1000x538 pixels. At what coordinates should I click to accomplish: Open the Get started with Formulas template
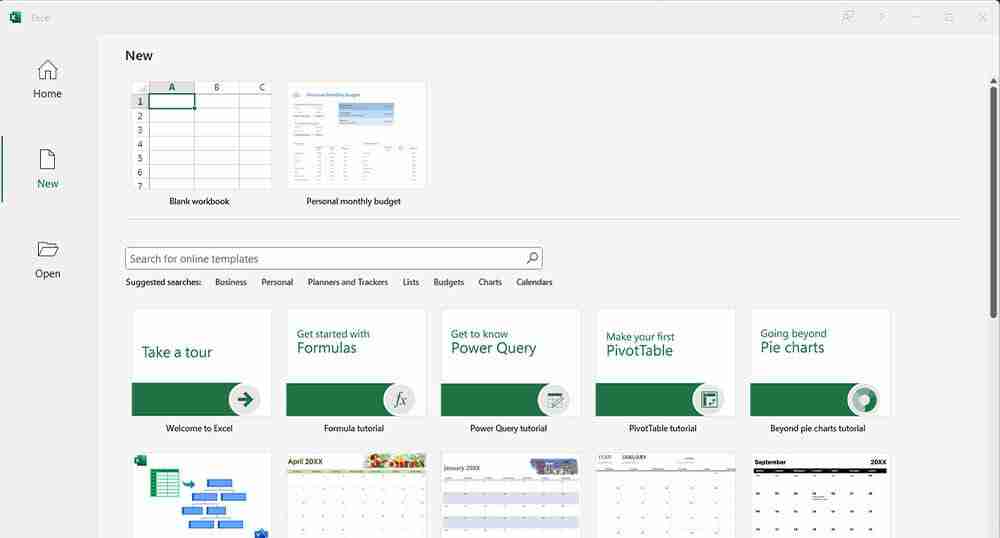pyautogui.click(x=356, y=363)
